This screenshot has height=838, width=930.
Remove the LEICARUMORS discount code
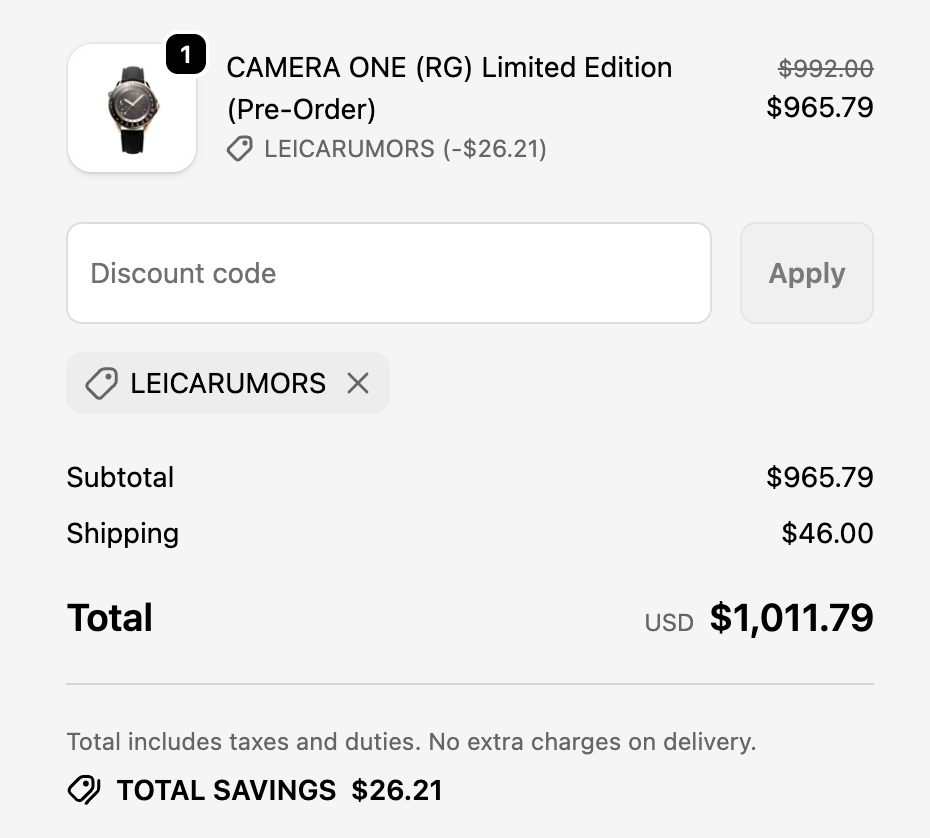tap(358, 383)
